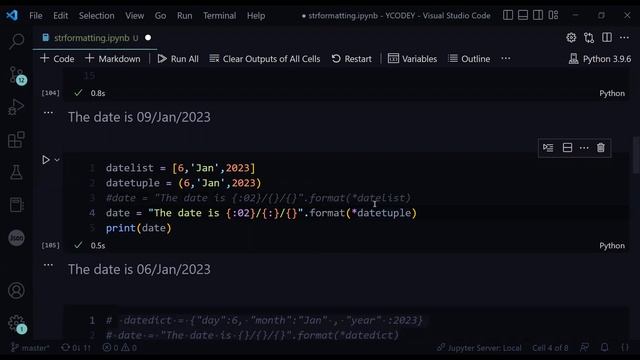
Task: Open the Search view in activity bar
Action: (16, 41)
